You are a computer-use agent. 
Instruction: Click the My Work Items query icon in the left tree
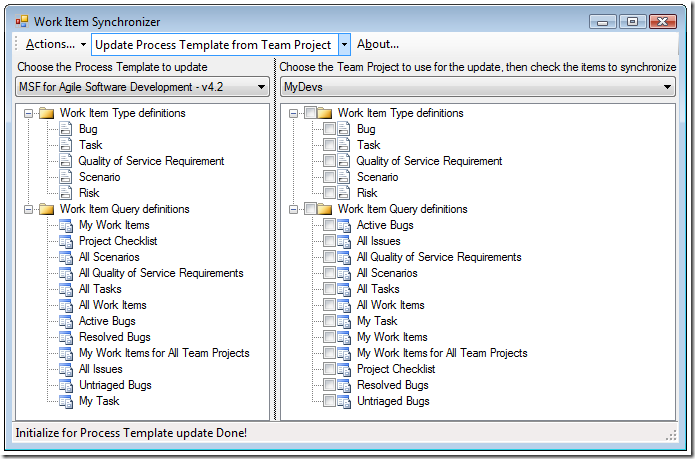66,225
